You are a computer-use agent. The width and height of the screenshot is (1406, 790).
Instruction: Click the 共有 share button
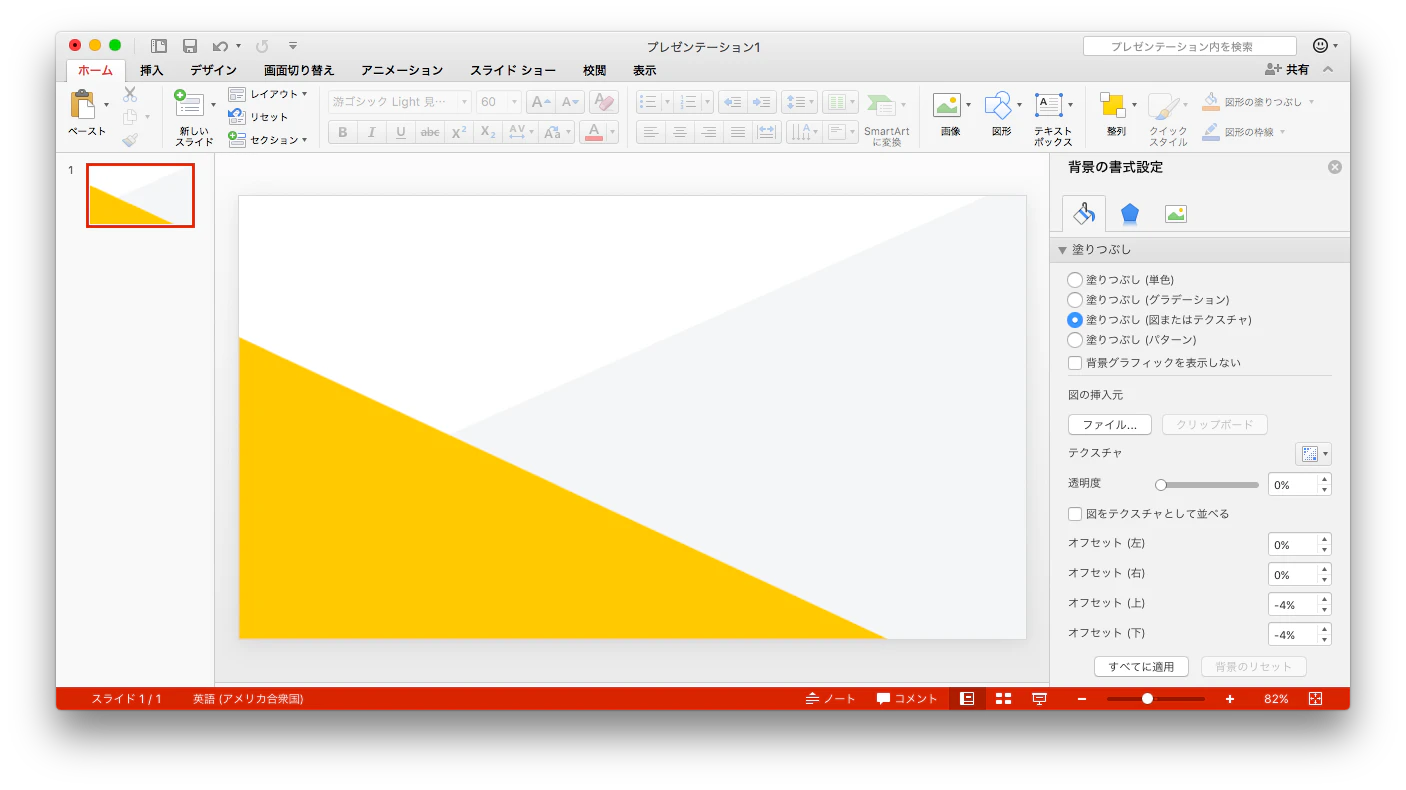point(1287,70)
